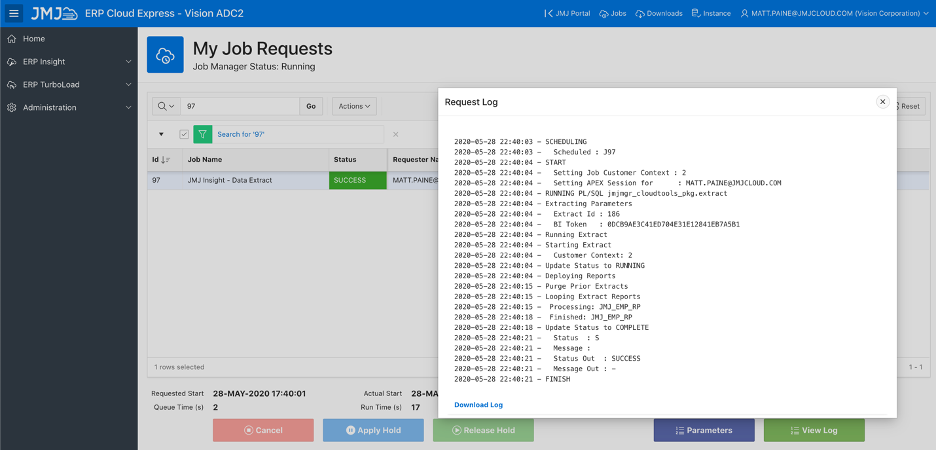Click the 'Scheduled : J97' log line
This screenshot has width=936, height=450.
tap(535, 152)
